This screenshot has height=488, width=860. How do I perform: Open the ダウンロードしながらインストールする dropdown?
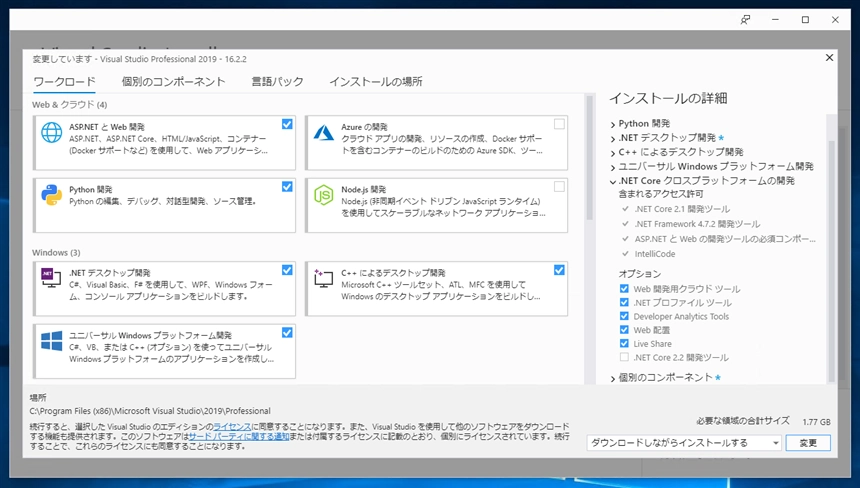click(x=684, y=443)
